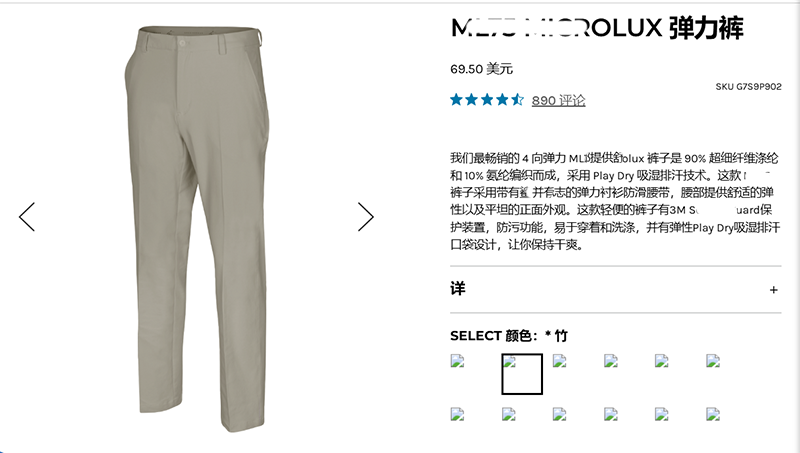Select the highlighted 竹 color swatch
800x453 pixels.
pos(522,374)
